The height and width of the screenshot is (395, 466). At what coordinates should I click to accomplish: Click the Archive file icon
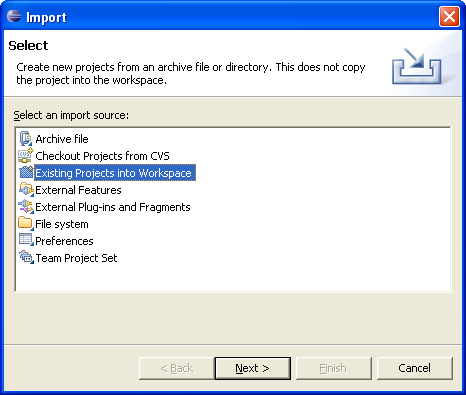[26, 139]
